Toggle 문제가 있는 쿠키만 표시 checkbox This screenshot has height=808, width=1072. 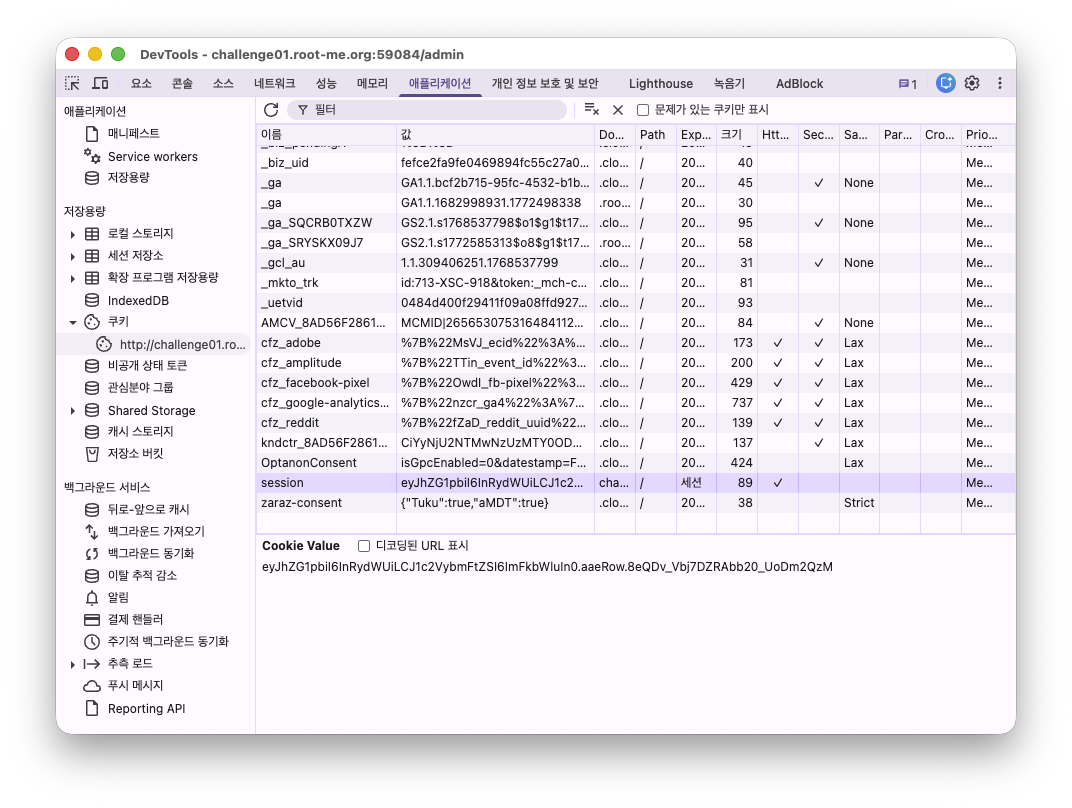click(643, 109)
